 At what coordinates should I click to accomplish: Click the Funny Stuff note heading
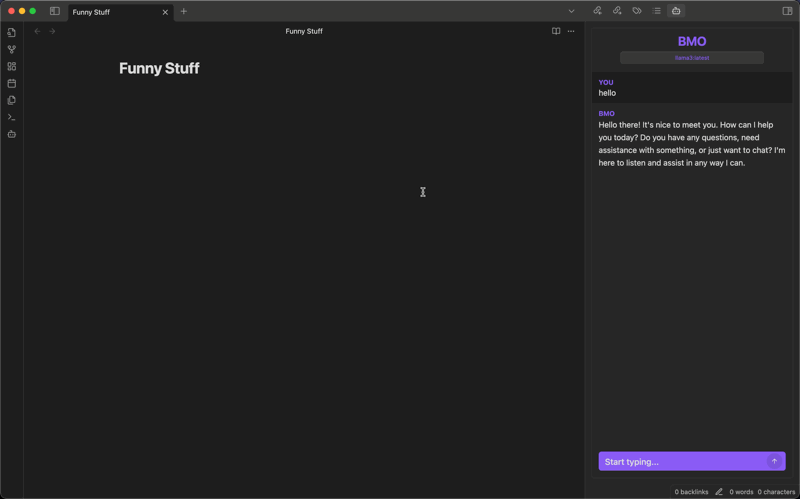click(159, 68)
